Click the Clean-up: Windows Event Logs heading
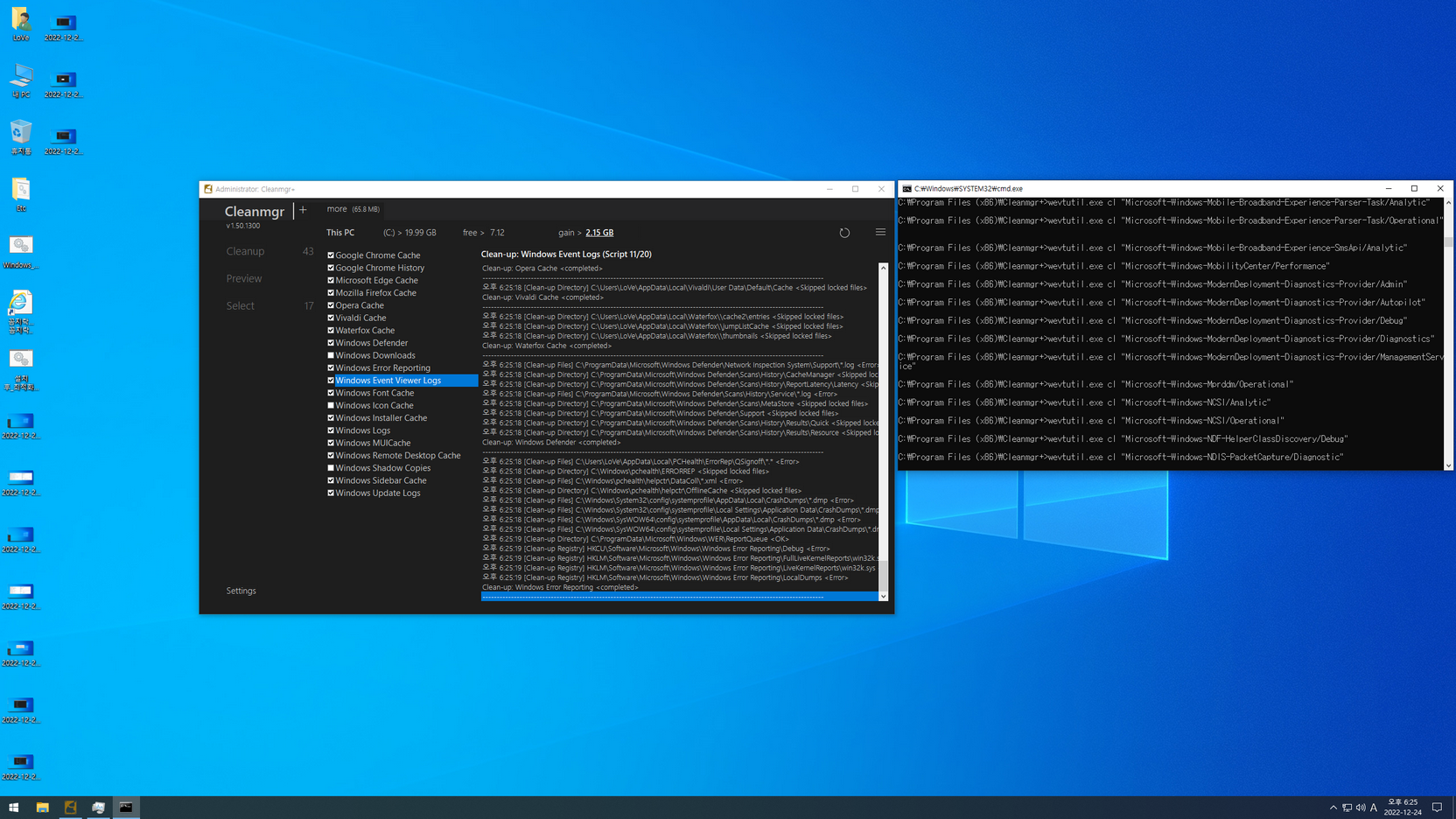 coord(566,255)
